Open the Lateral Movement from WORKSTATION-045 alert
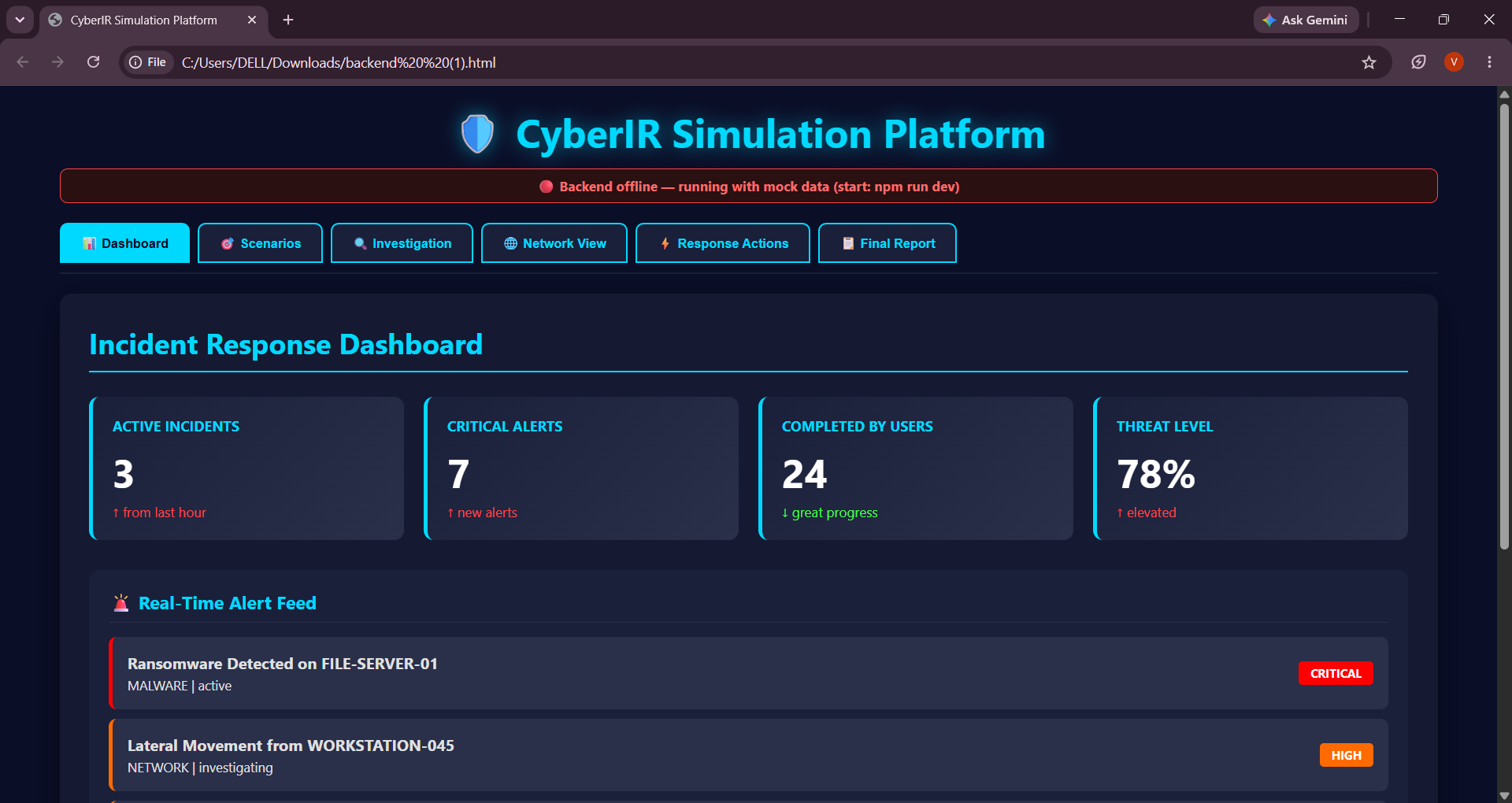The image size is (1512, 803). coord(748,755)
